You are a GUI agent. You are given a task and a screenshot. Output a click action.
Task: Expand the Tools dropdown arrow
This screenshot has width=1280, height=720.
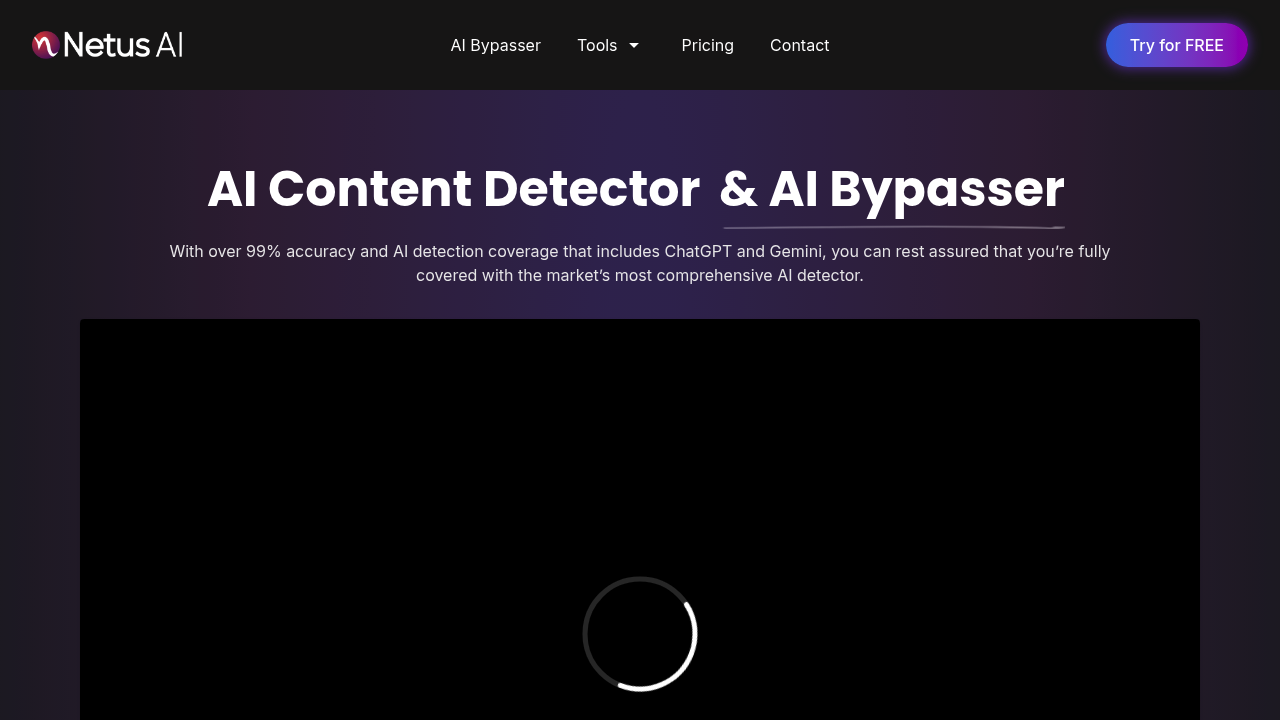[x=633, y=45]
